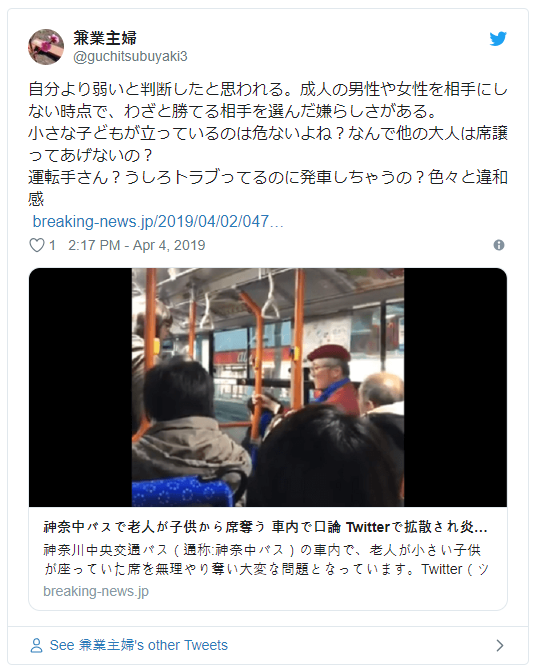This screenshot has height=671, width=535.
Task: Open See 兼業主婦's other Tweets link
Action: tap(139, 645)
